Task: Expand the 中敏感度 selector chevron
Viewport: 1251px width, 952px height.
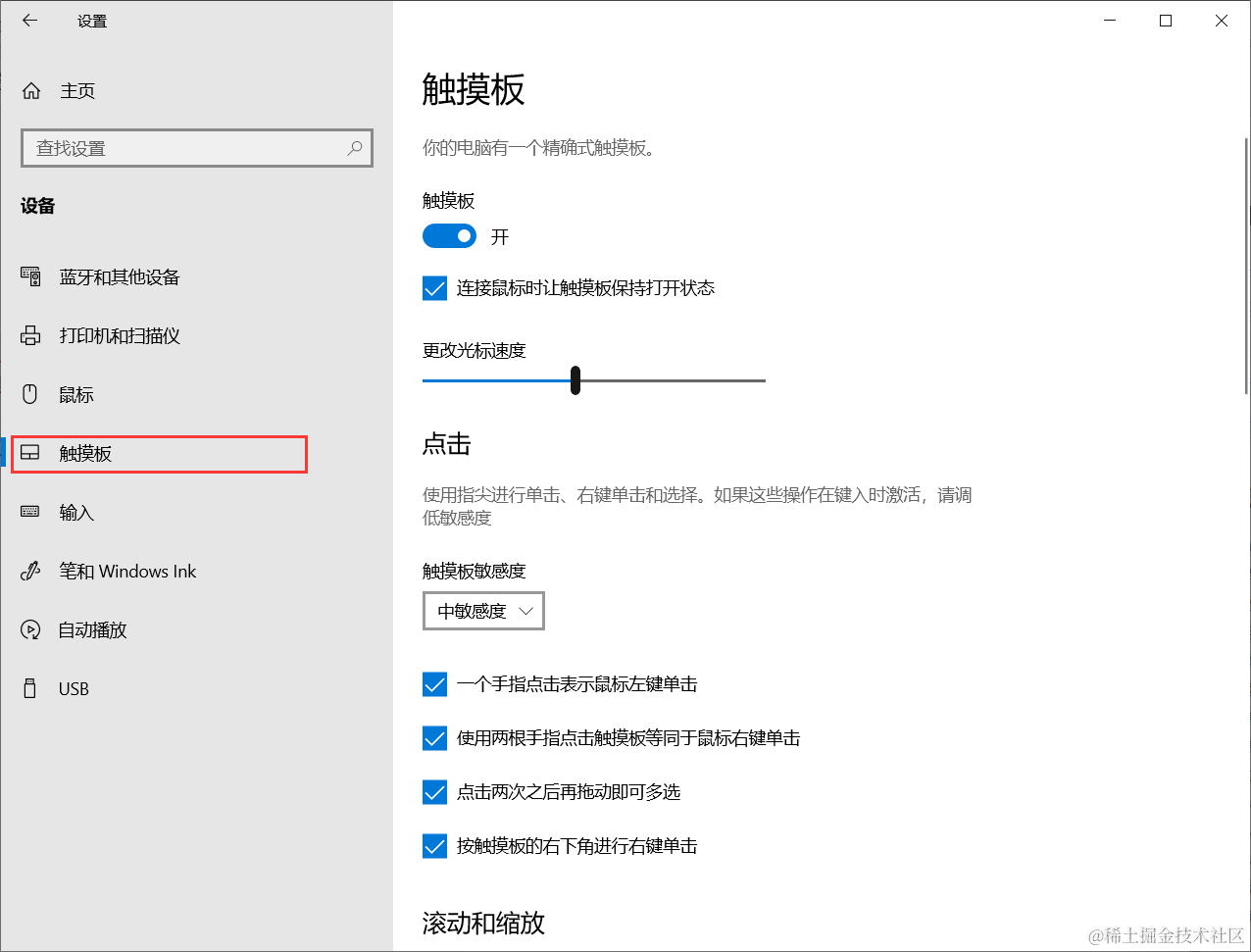Action: pyautogui.click(x=525, y=611)
